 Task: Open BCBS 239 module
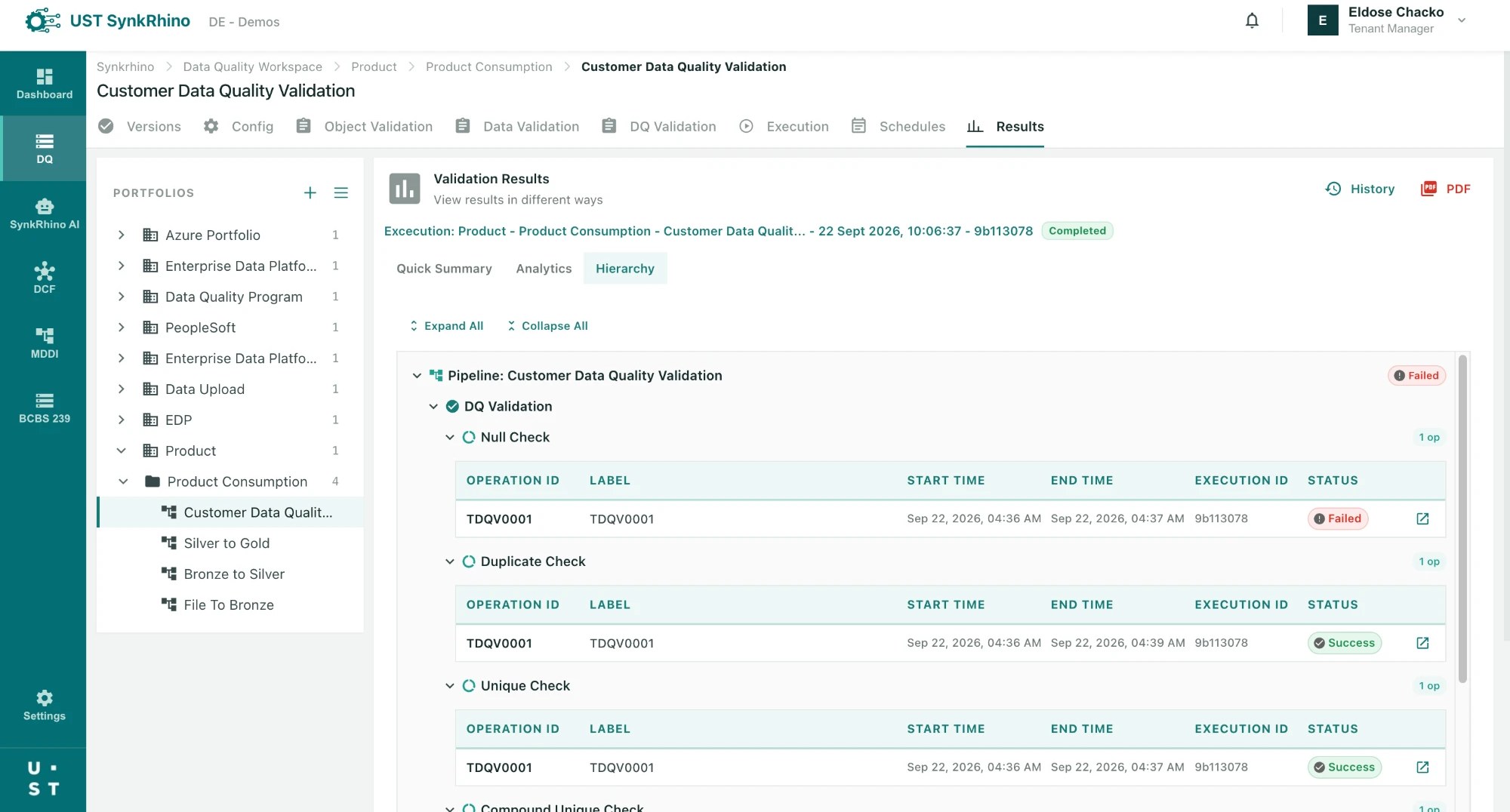pyautogui.click(x=45, y=408)
